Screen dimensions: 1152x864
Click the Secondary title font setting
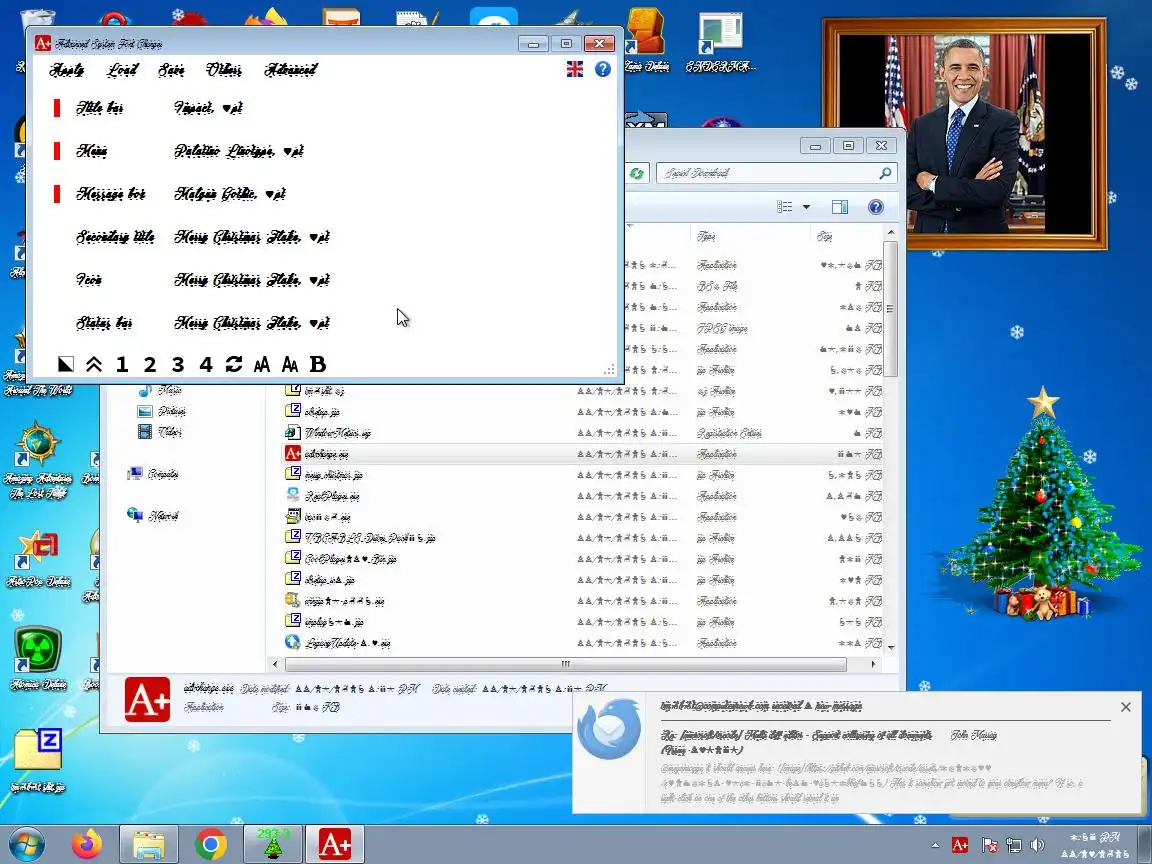point(115,237)
